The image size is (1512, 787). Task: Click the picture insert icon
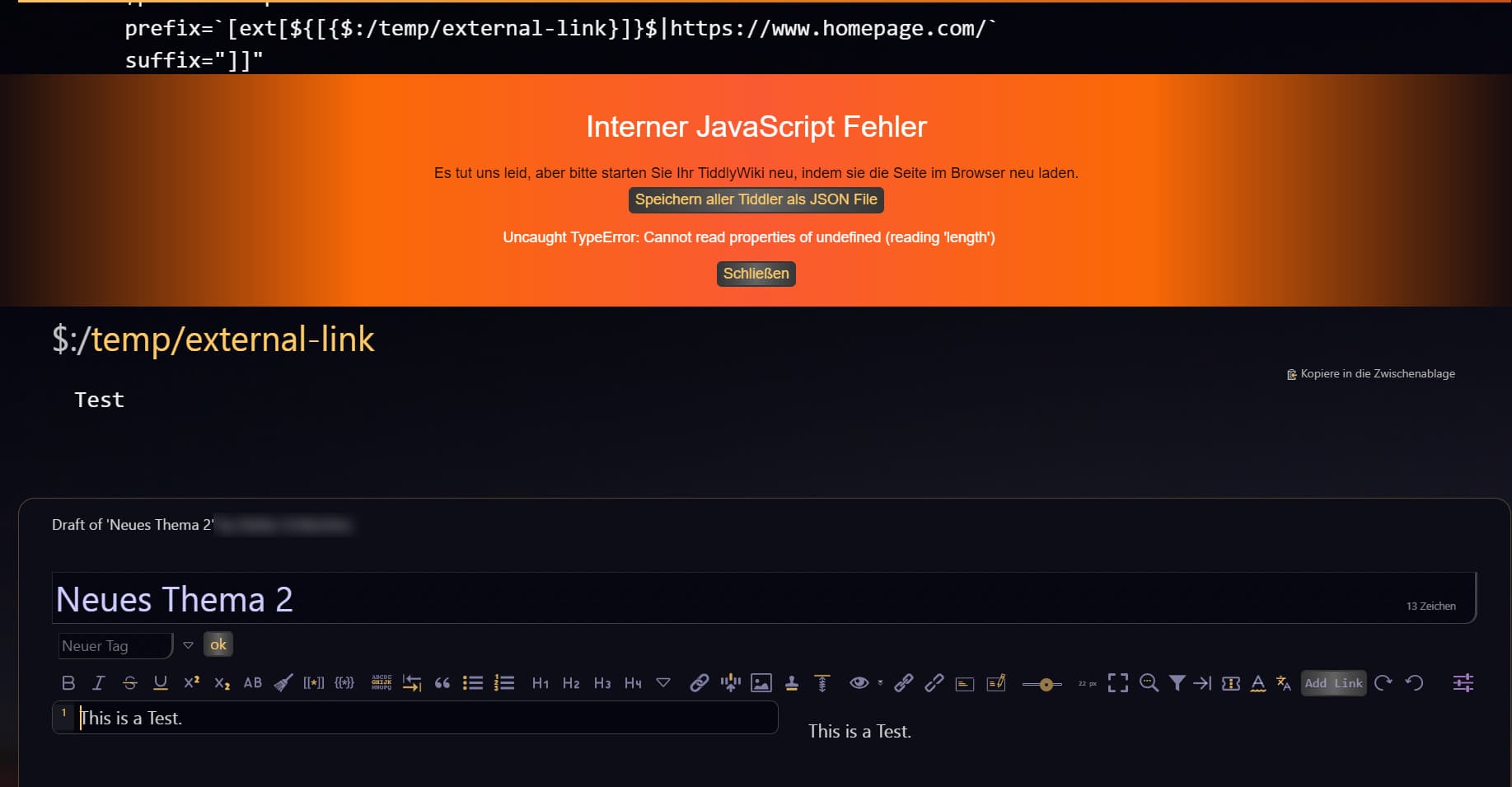(761, 683)
